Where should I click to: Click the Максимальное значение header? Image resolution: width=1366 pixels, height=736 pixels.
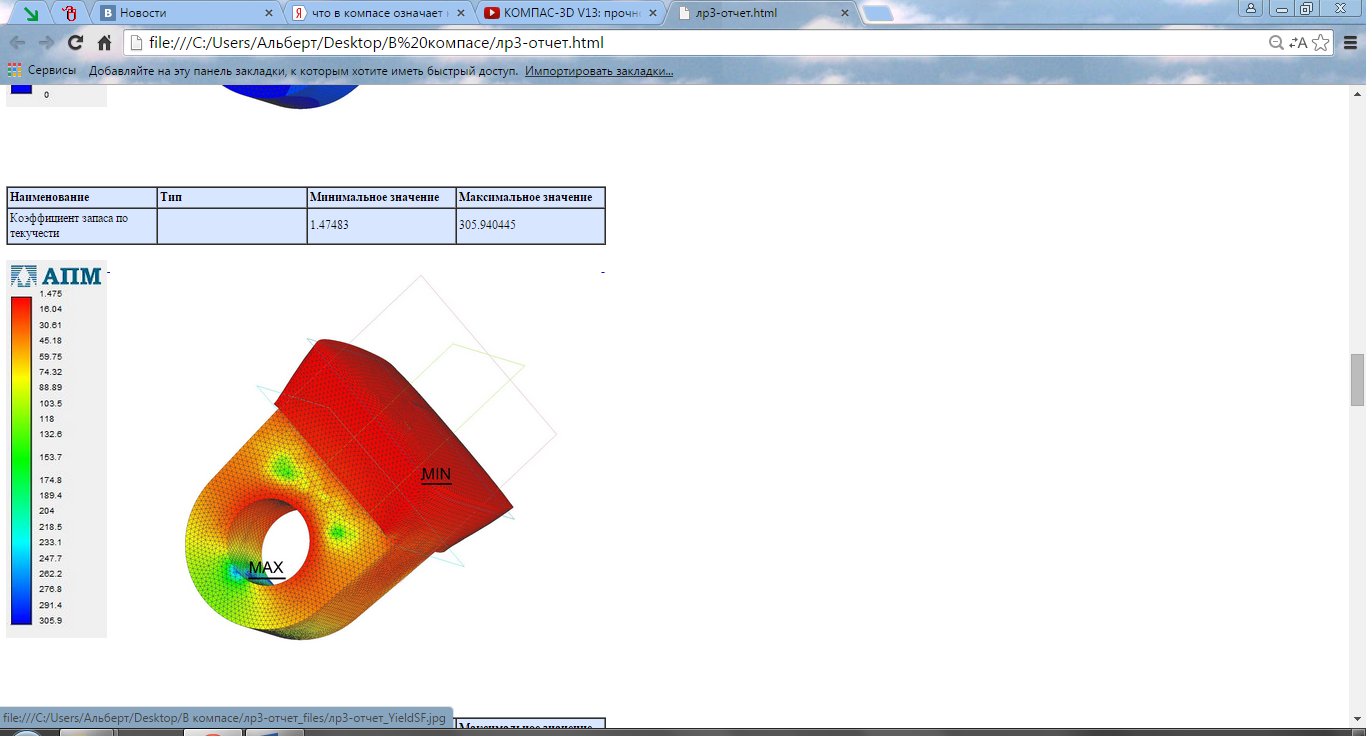[x=531, y=197]
